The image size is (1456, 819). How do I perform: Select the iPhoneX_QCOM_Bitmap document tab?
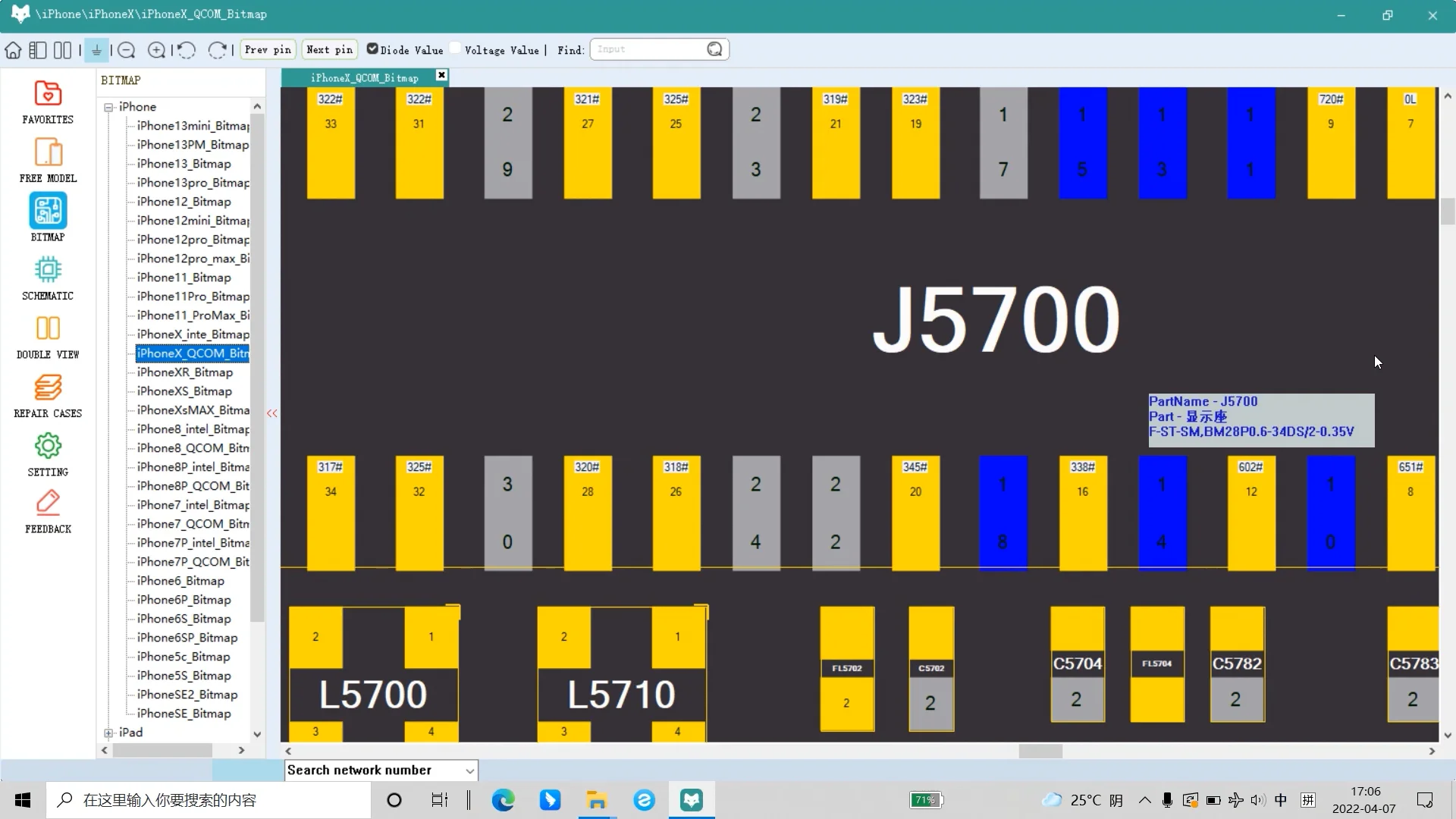(x=364, y=77)
